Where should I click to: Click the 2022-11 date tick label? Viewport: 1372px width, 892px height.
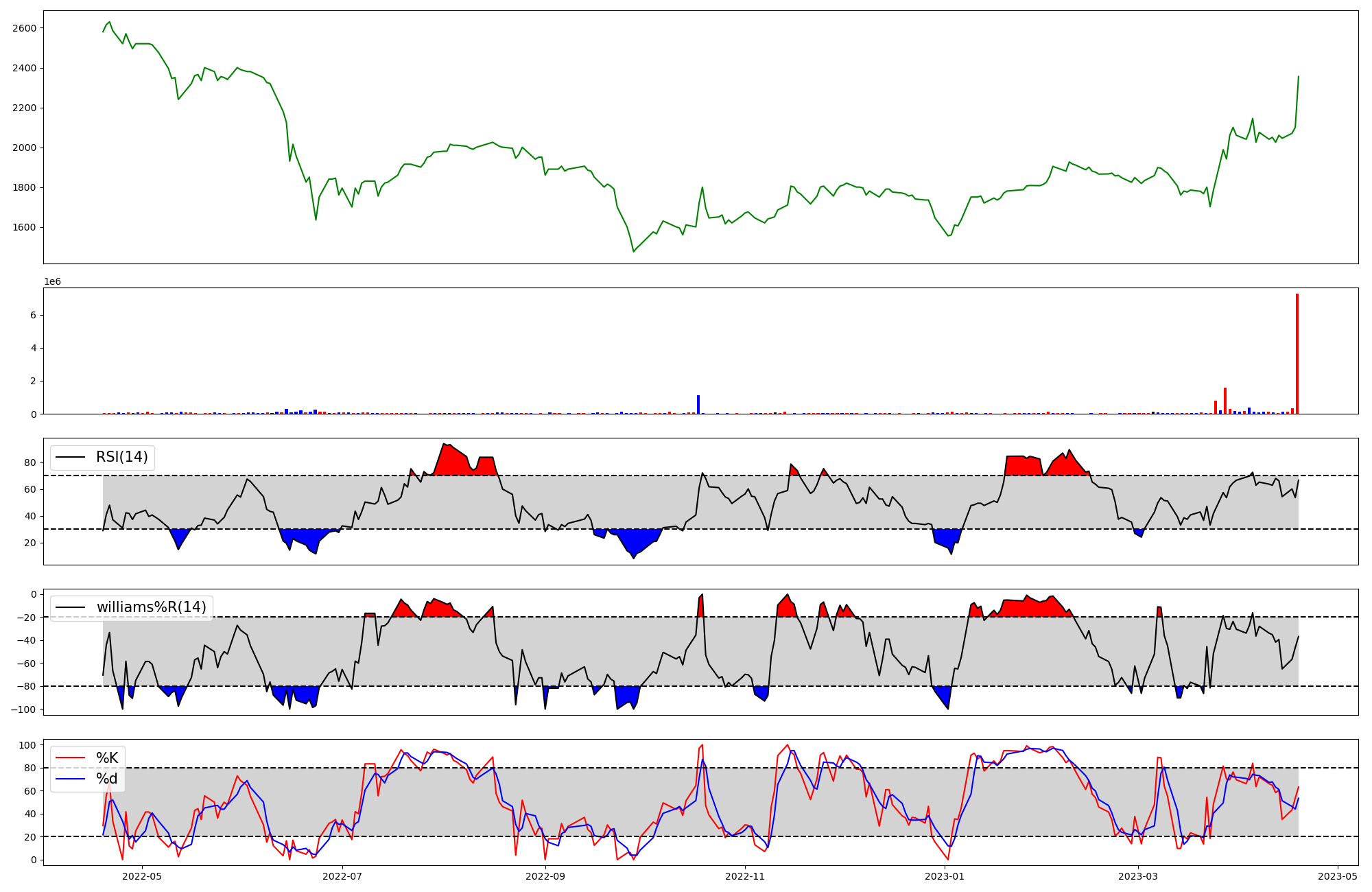pos(745,876)
